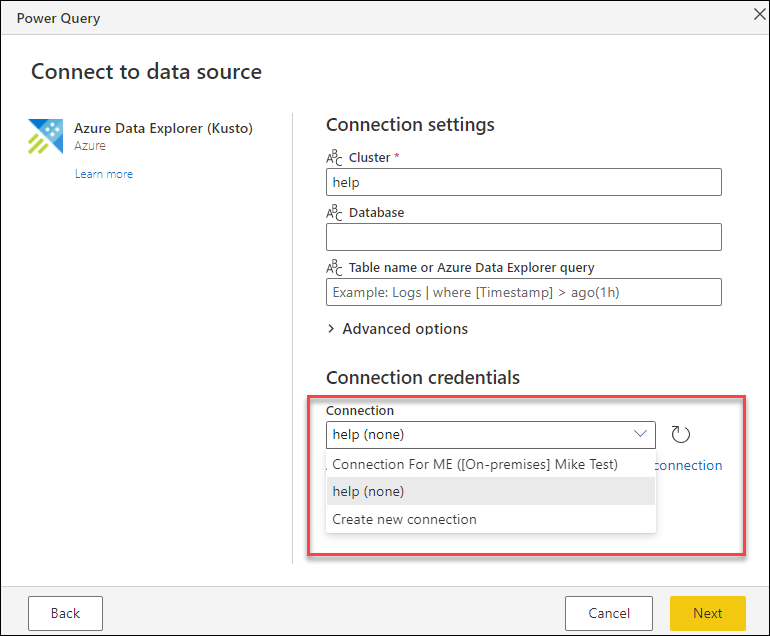Click the partially hidden connection link
Image resolution: width=770 pixels, height=636 pixels.
pyautogui.click(x=688, y=465)
